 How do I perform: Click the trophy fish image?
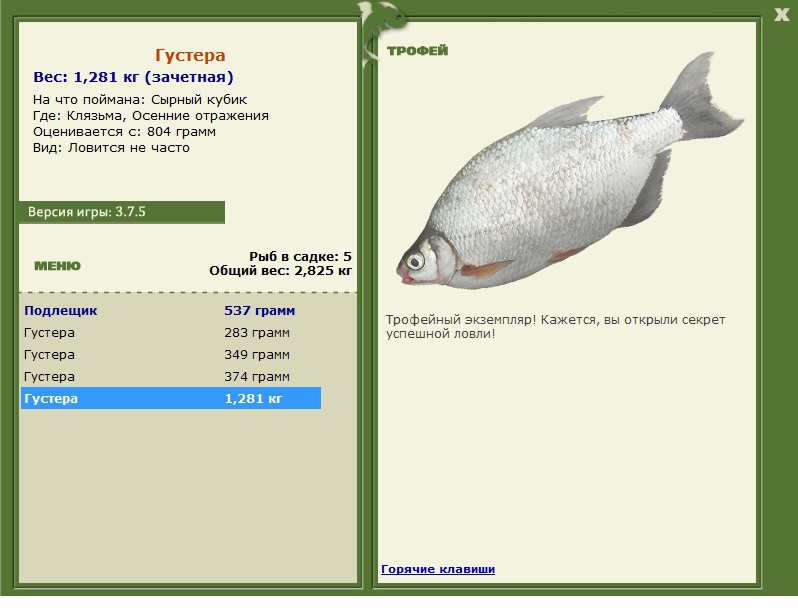pos(569,173)
